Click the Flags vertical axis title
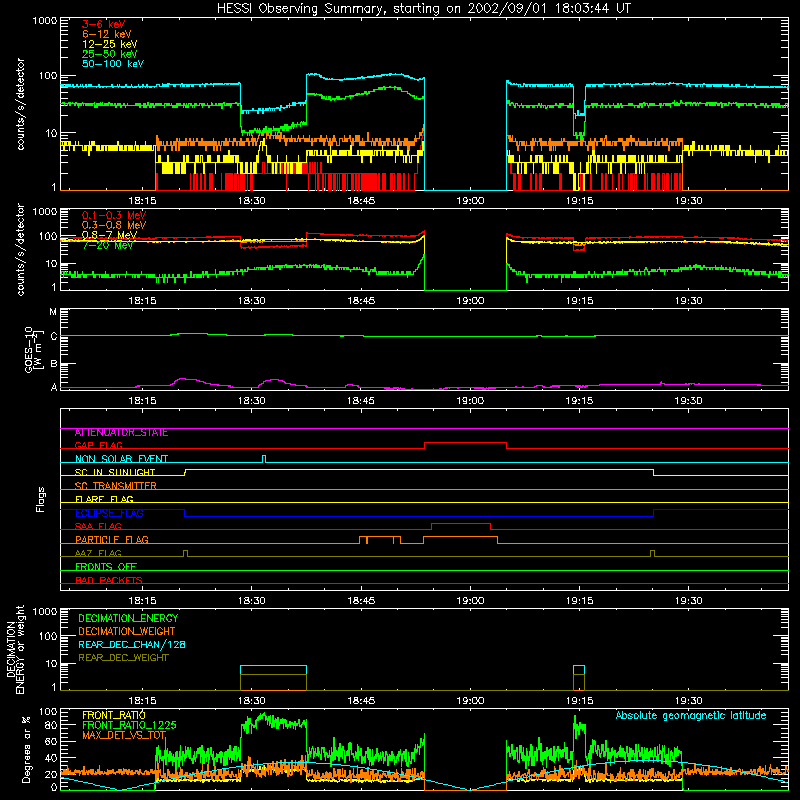The height and width of the screenshot is (800, 800). coord(41,499)
